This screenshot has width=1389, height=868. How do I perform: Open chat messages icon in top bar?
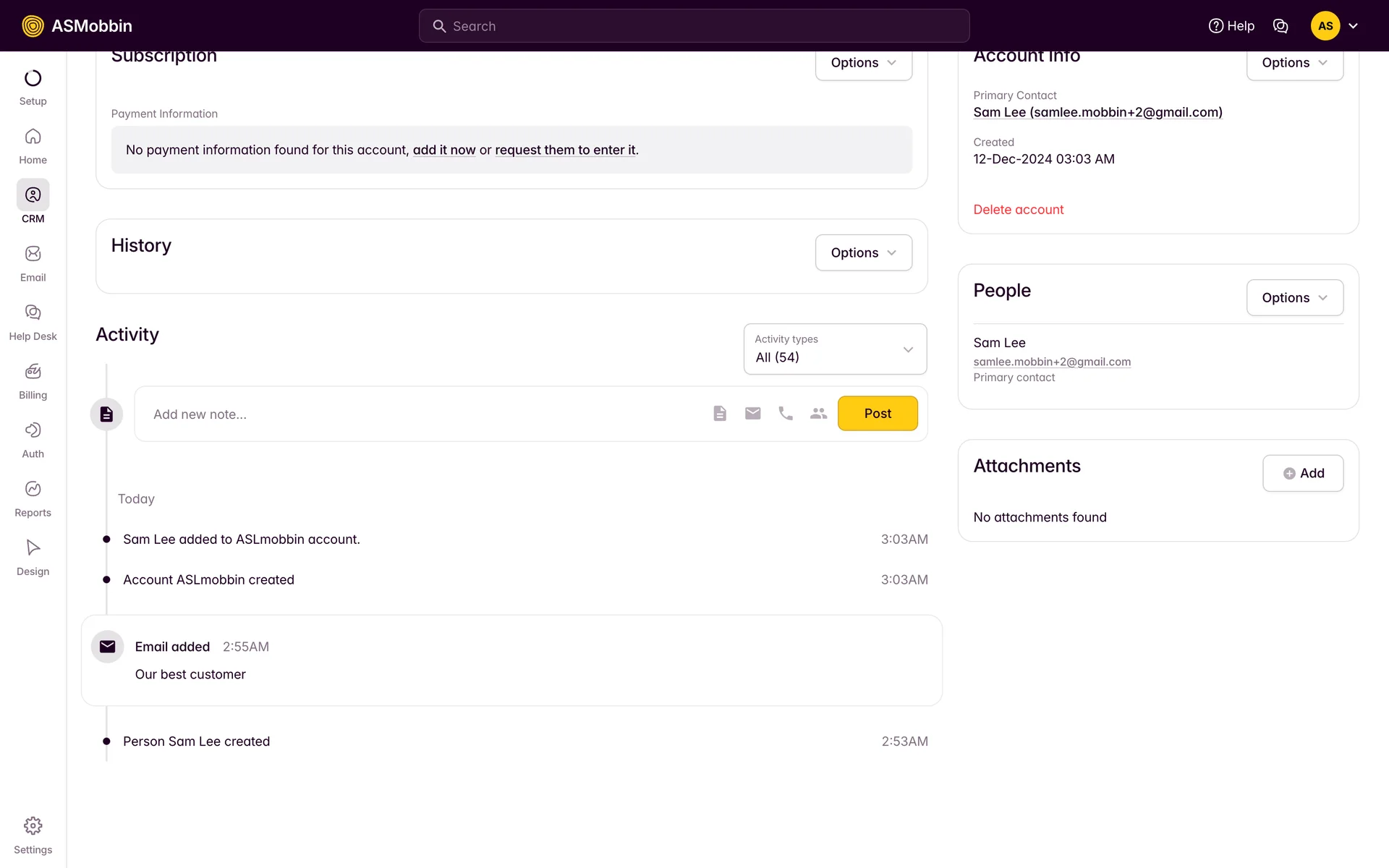[x=1280, y=26]
